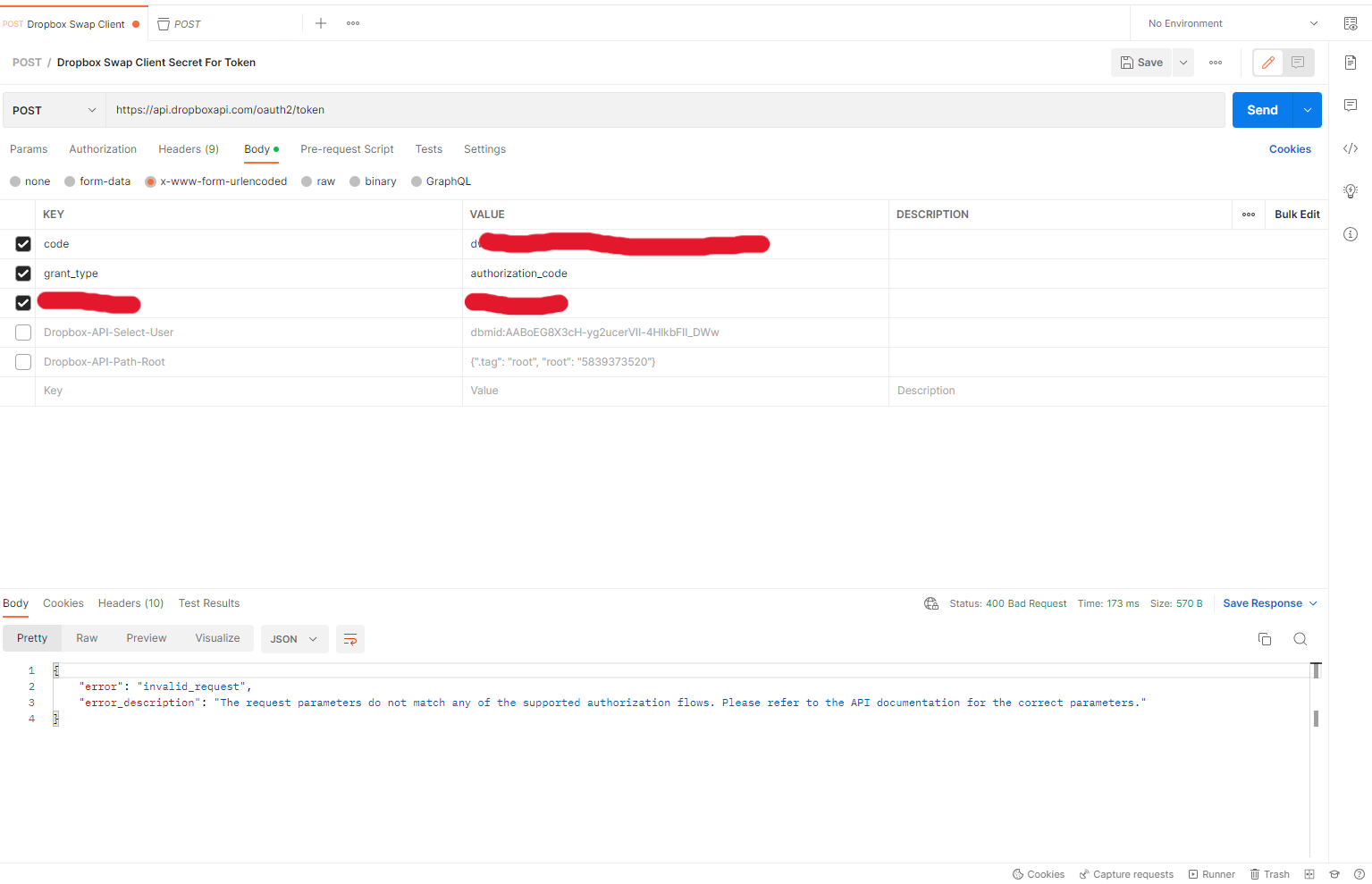View the Test Results tab

[209, 603]
